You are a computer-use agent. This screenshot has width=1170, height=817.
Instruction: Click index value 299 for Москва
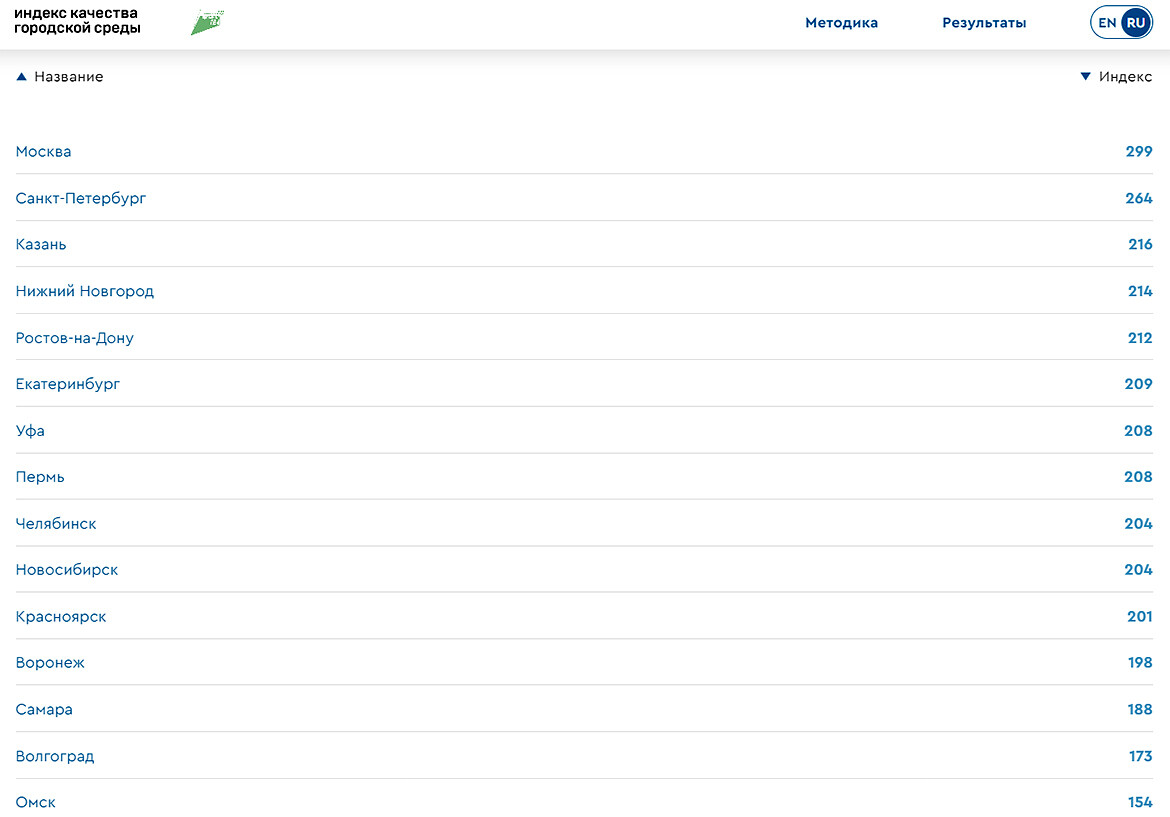pos(1138,152)
